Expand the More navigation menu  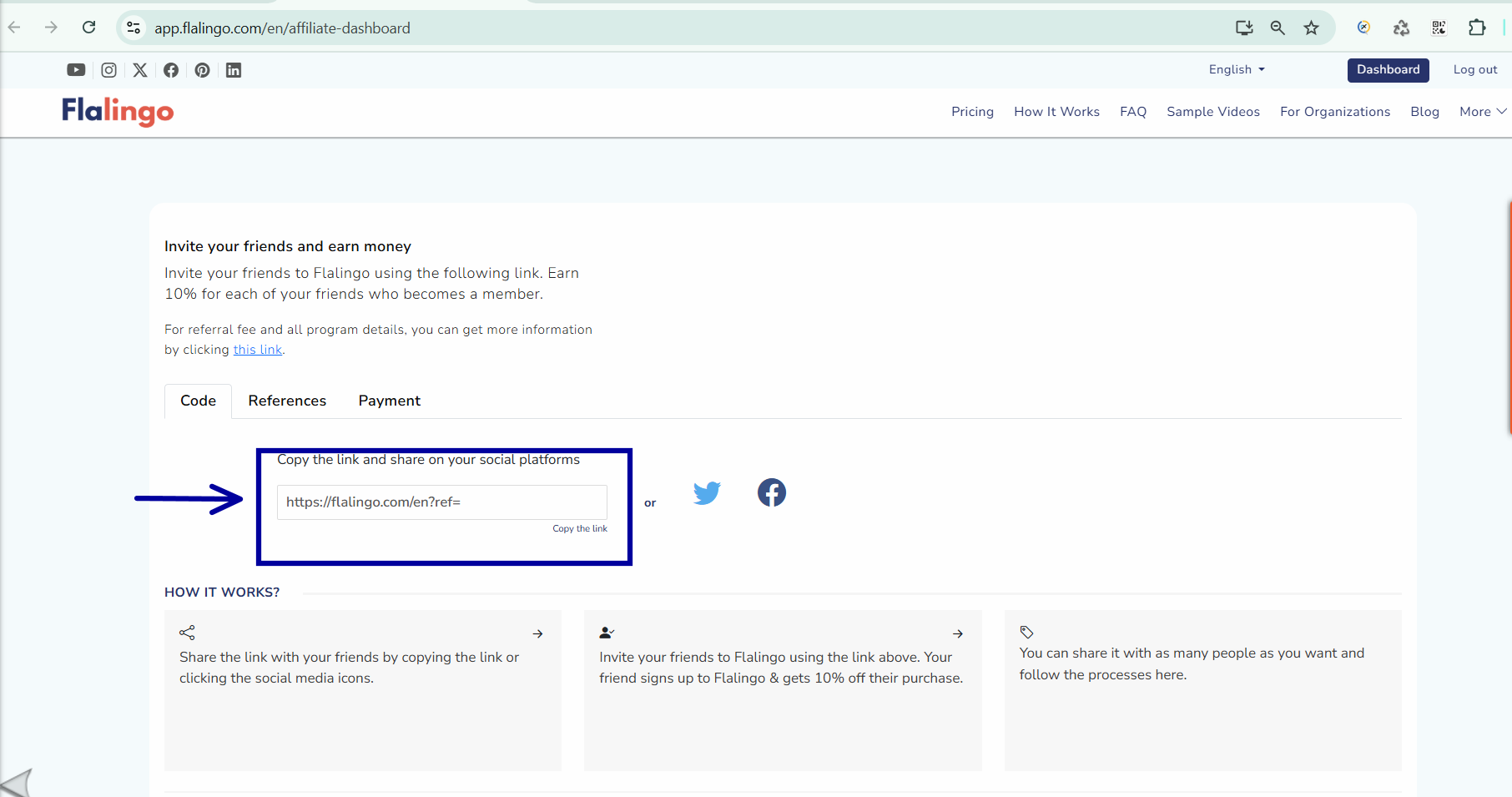point(1482,111)
